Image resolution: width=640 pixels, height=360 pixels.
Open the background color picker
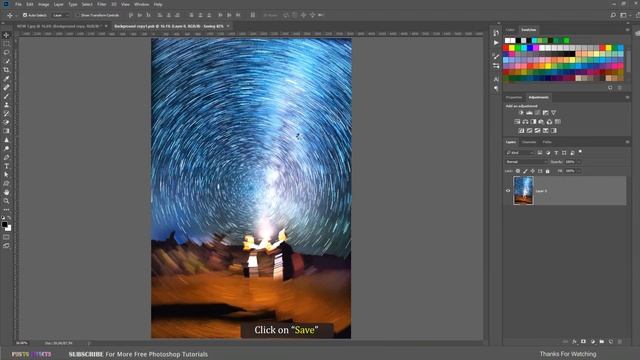tap(9, 228)
